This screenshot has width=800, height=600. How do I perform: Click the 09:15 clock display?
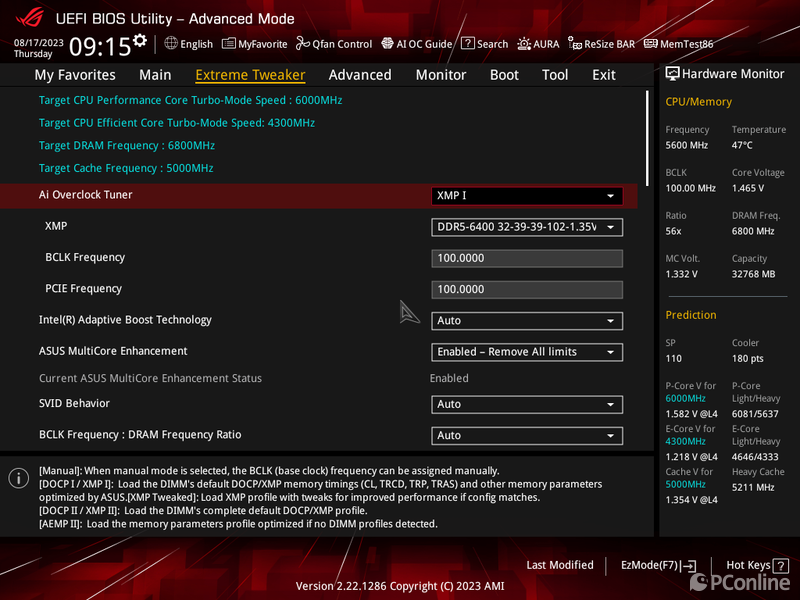[100, 47]
